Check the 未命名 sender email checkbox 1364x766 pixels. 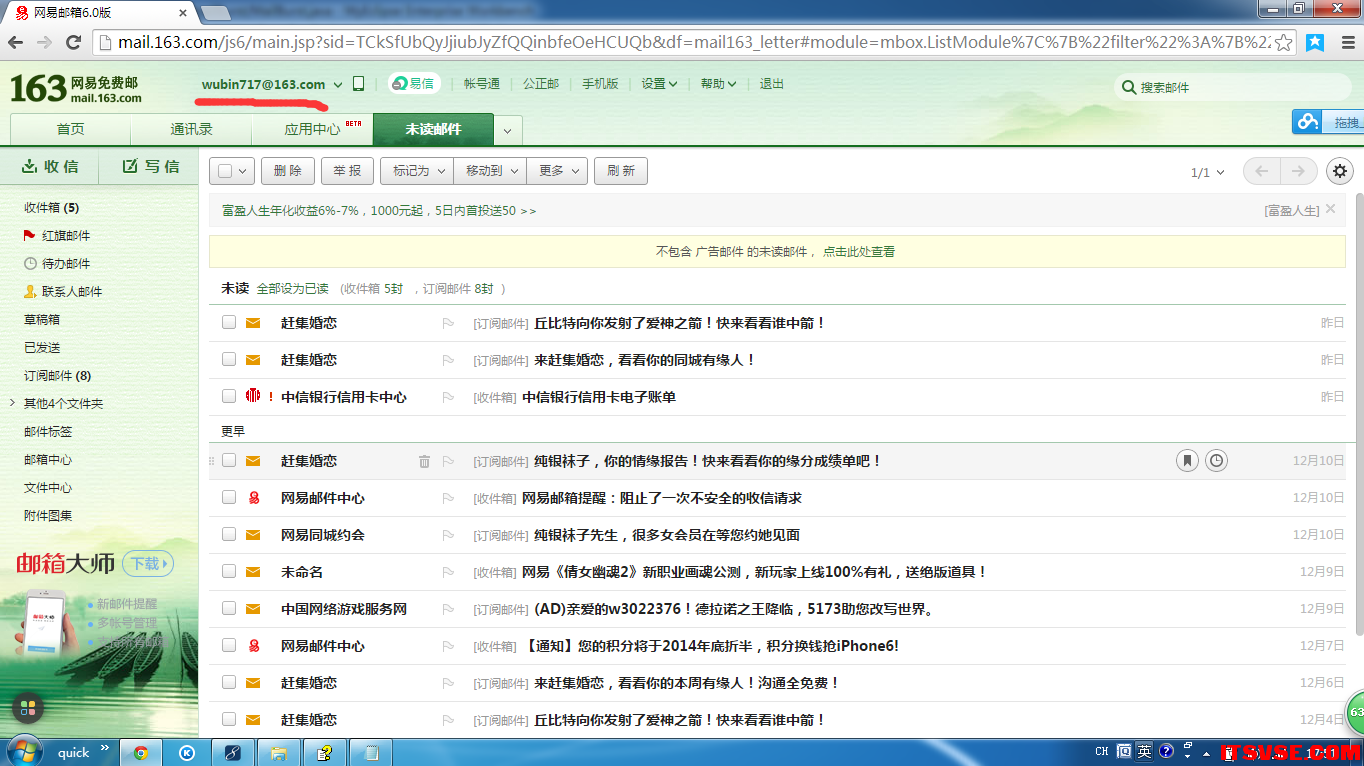(229, 571)
